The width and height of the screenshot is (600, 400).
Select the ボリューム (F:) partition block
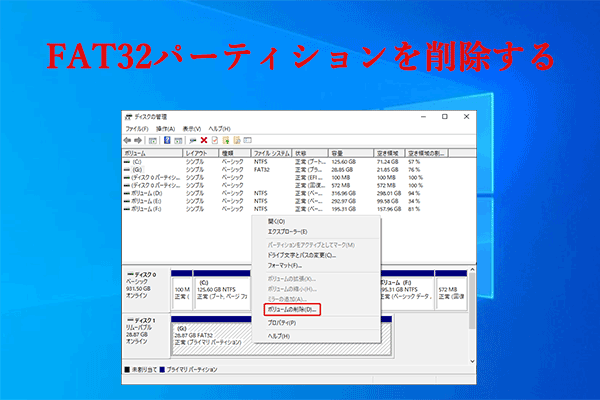(x=407, y=290)
